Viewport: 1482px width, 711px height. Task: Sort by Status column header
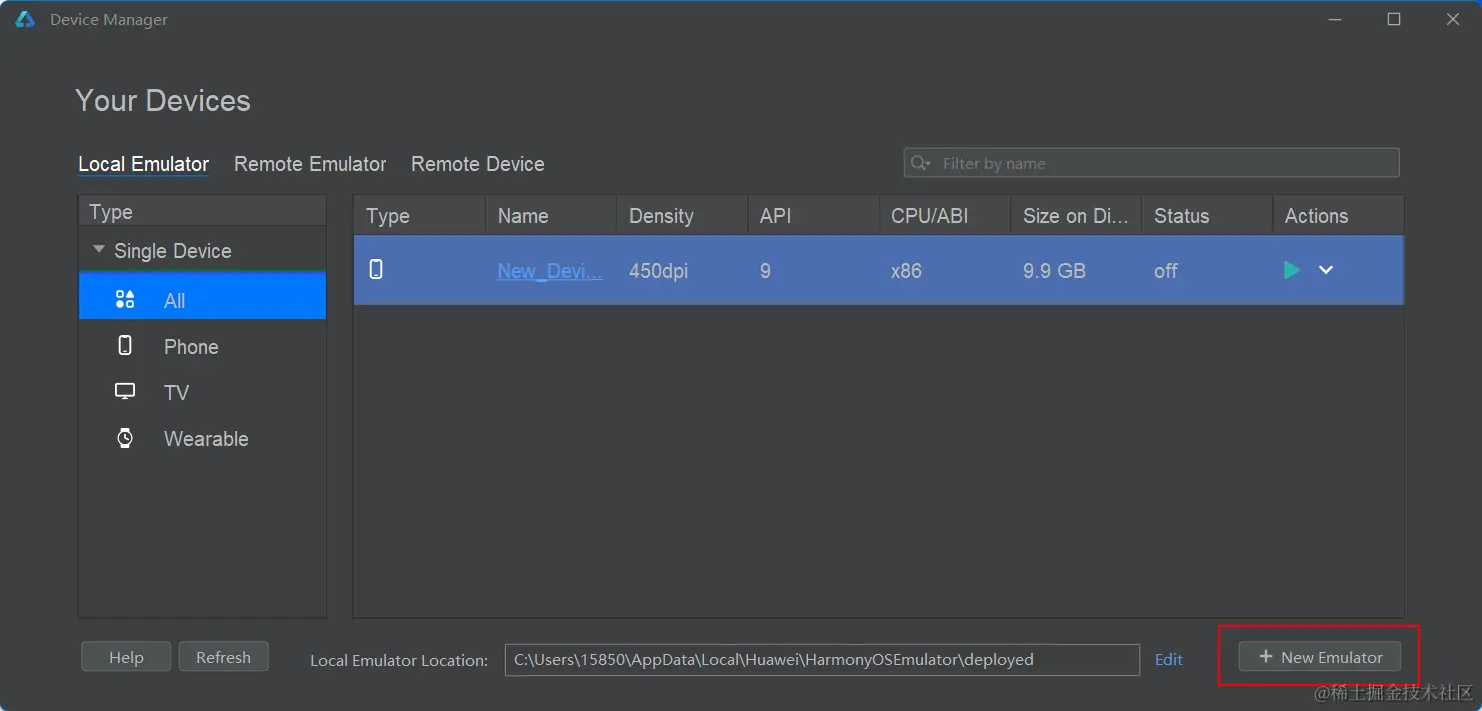1207,216
